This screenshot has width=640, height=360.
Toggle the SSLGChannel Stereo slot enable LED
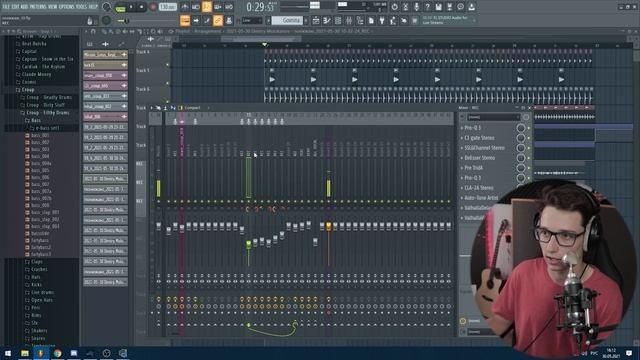529,148
